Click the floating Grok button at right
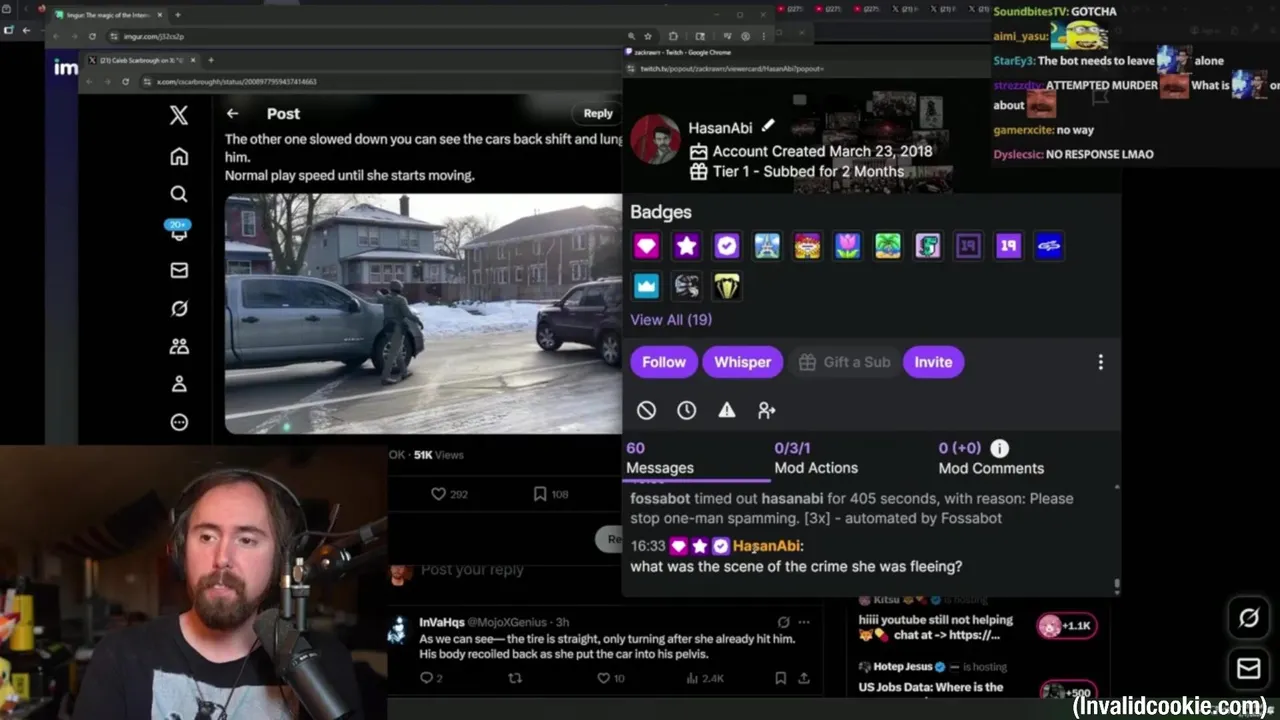This screenshot has height=720, width=1280. (1249, 618)
